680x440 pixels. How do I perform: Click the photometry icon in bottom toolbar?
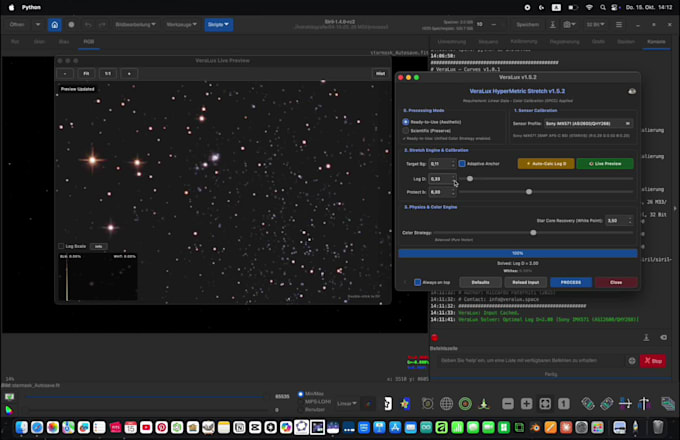pos(428,404)
